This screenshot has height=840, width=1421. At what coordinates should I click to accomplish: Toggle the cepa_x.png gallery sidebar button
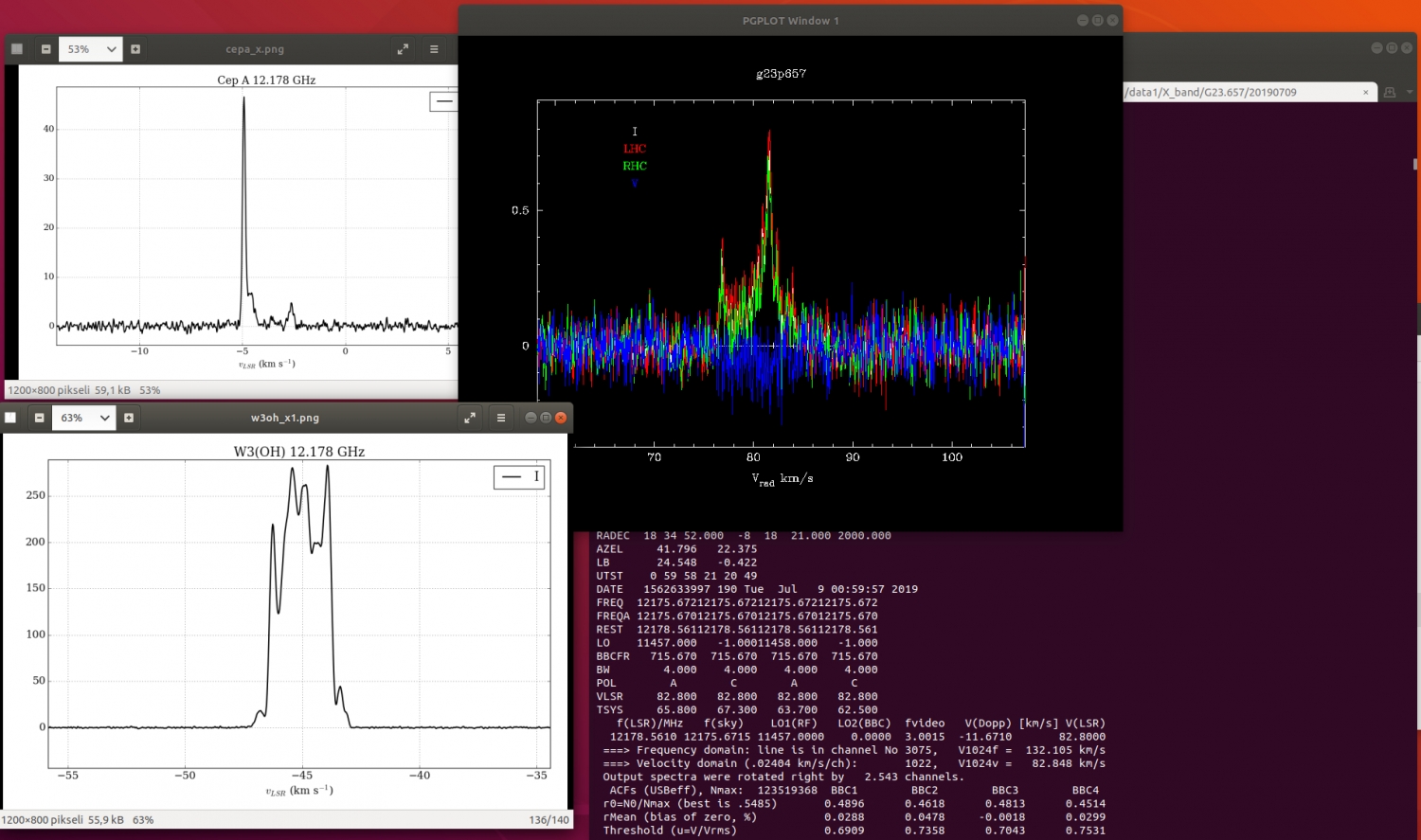point(16,49)
